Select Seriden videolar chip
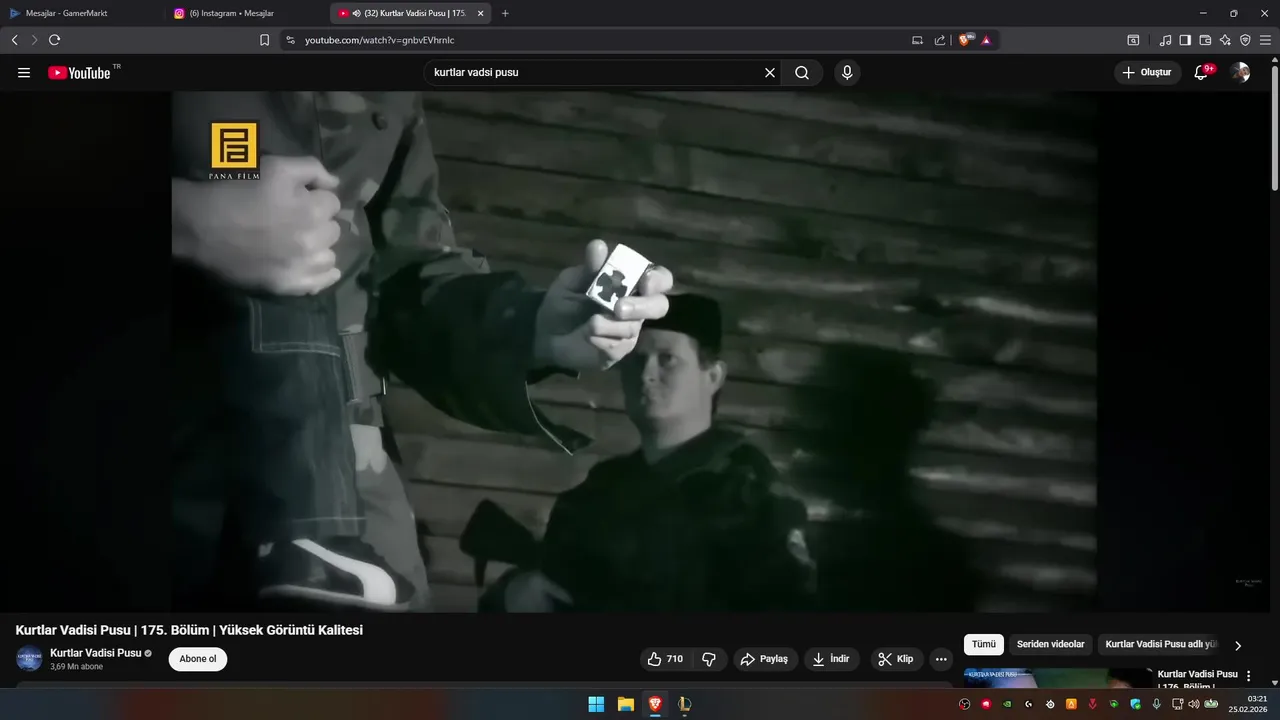Viewport: 1280px width, 720px height. pos(1050,645)
